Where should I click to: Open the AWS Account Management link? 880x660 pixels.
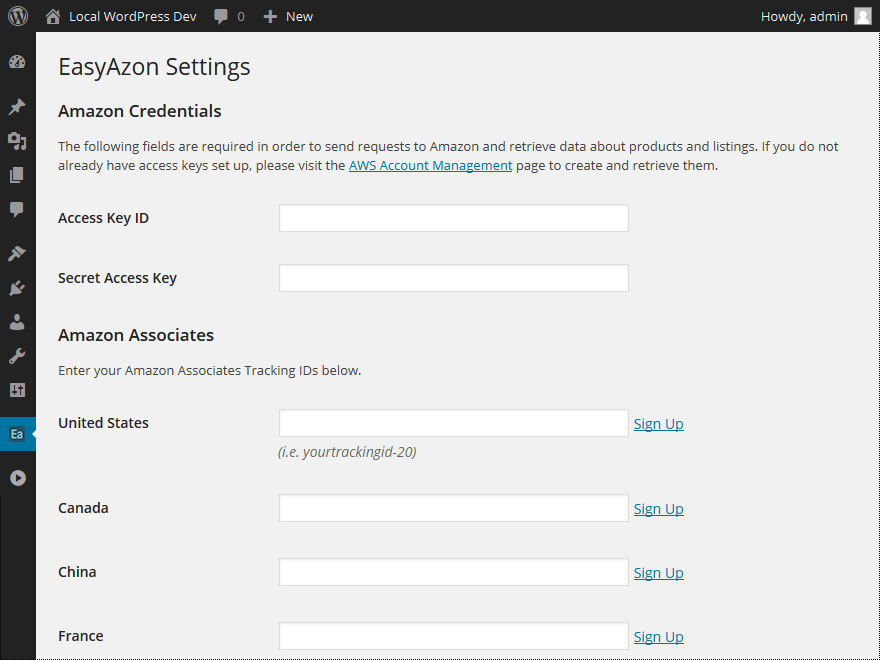(x=430, y=166)
